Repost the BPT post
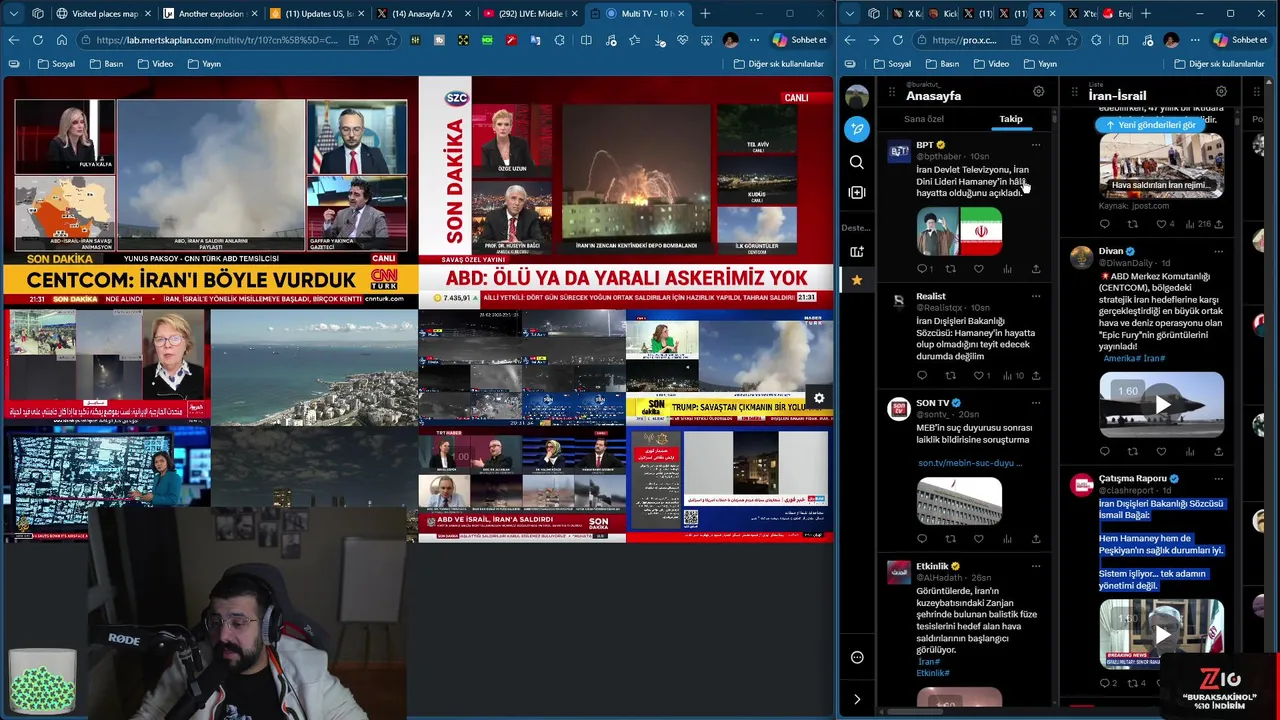This screenshot has height=720, width=1280. click(950, 268)
